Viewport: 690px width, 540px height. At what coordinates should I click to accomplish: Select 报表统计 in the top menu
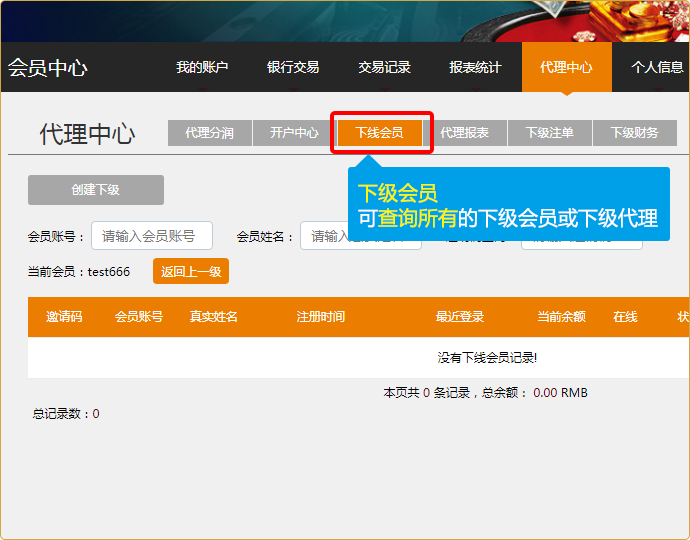475,68
